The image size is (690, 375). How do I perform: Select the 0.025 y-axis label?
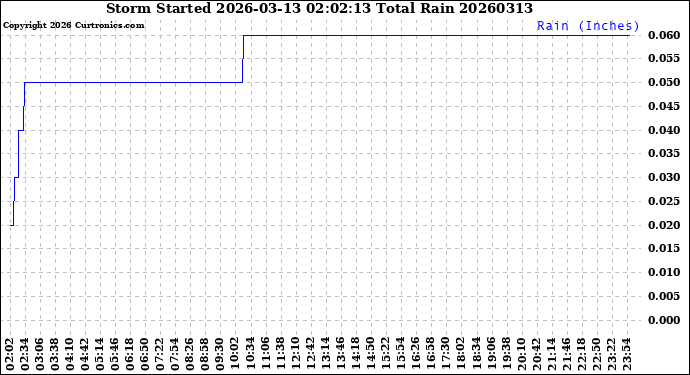pyautogui.click(x=664, y=201)
